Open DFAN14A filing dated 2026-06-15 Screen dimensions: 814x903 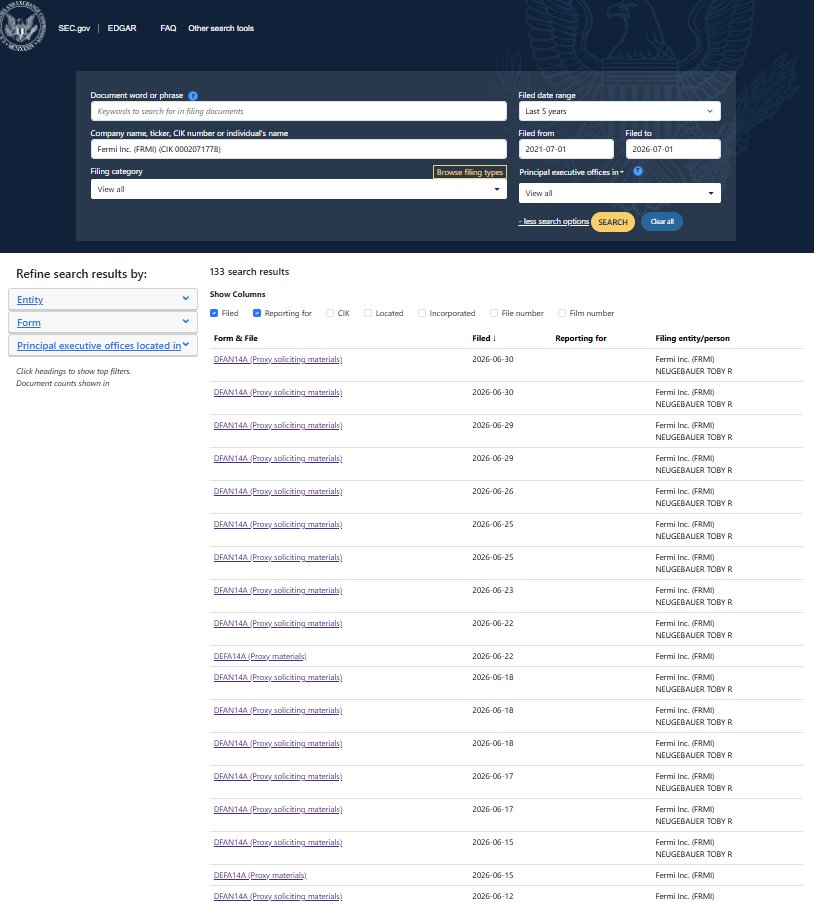[x=278, y=843]
